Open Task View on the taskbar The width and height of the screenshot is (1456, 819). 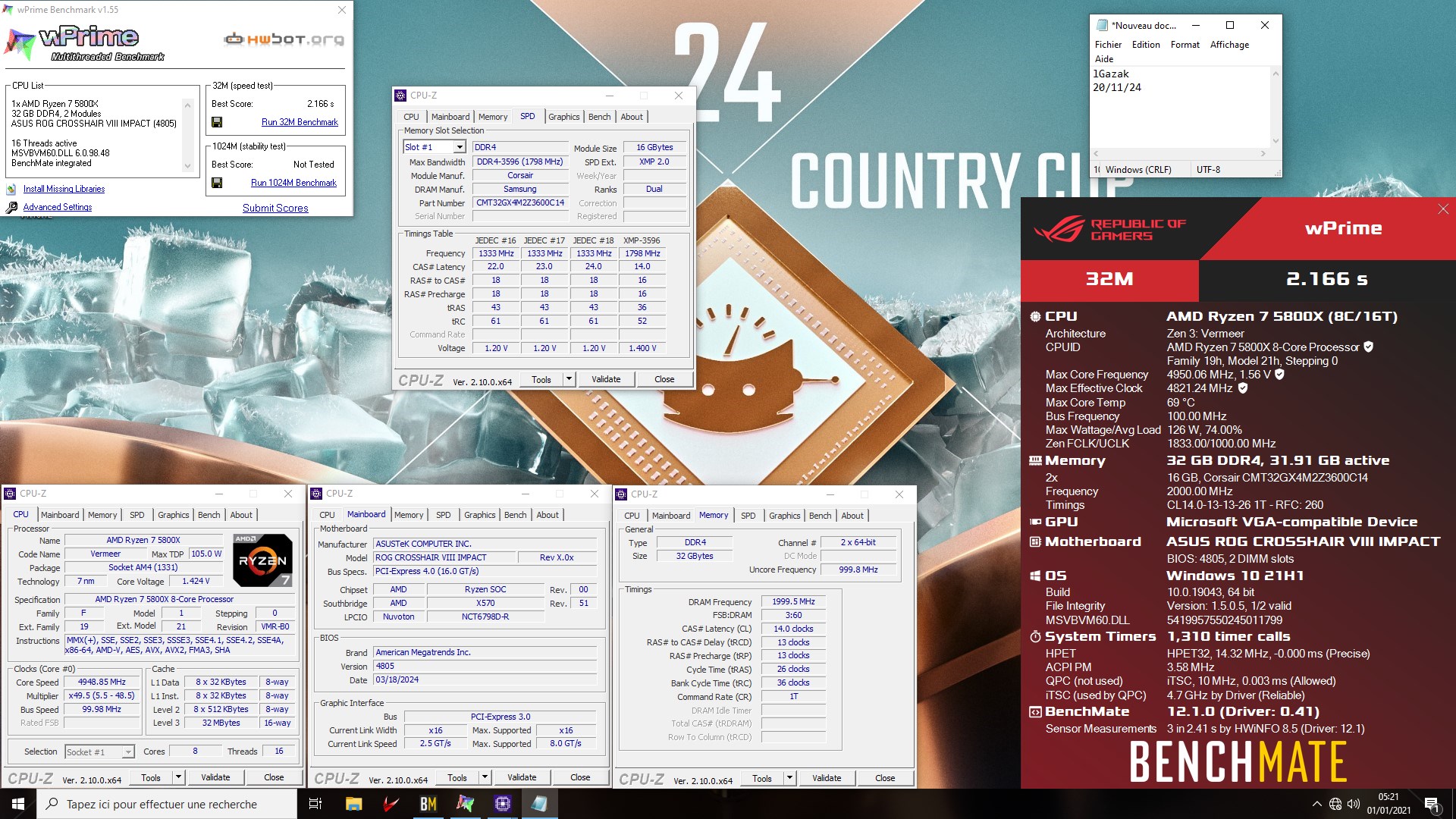pyautogui.click(x=315, y=804)
